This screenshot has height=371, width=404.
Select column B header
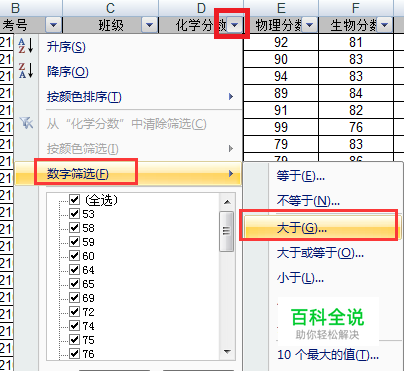[16, 8]
